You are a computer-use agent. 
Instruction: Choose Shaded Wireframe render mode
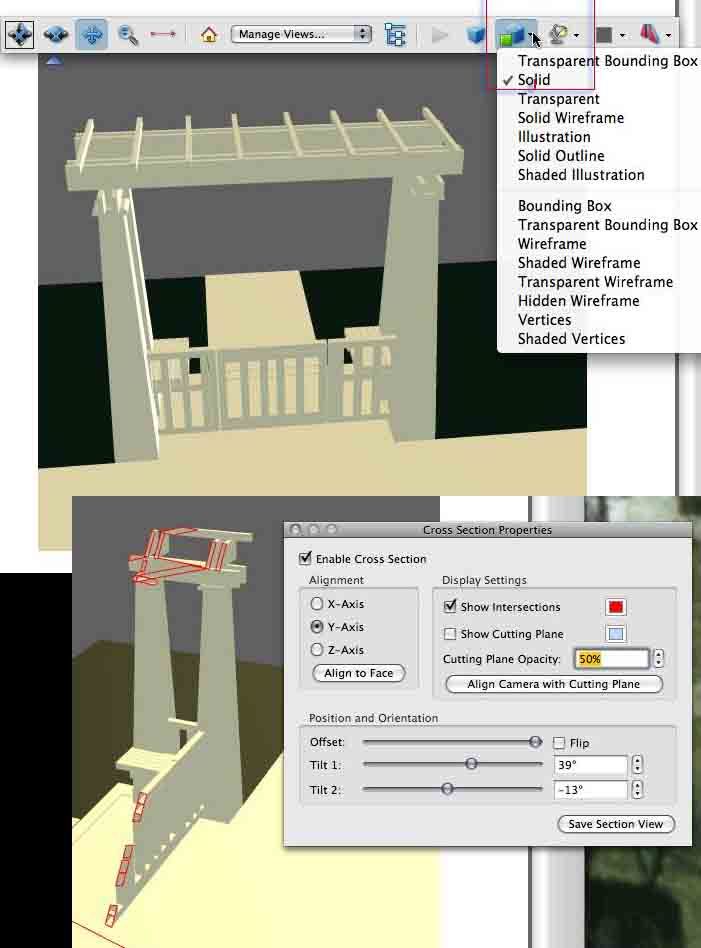tap(579, 263)
